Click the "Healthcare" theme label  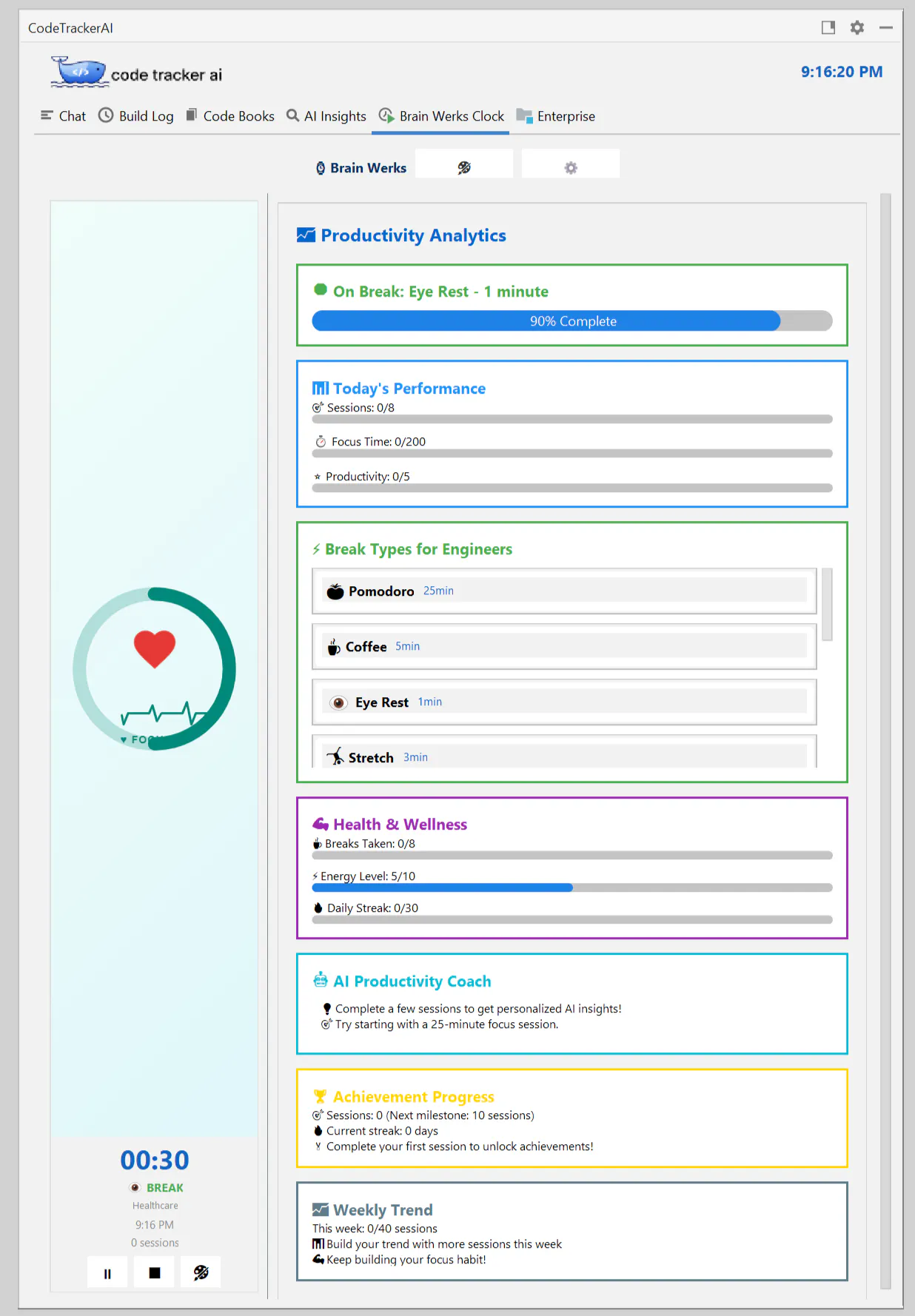pyautogui.click(x=155, y=1206)
